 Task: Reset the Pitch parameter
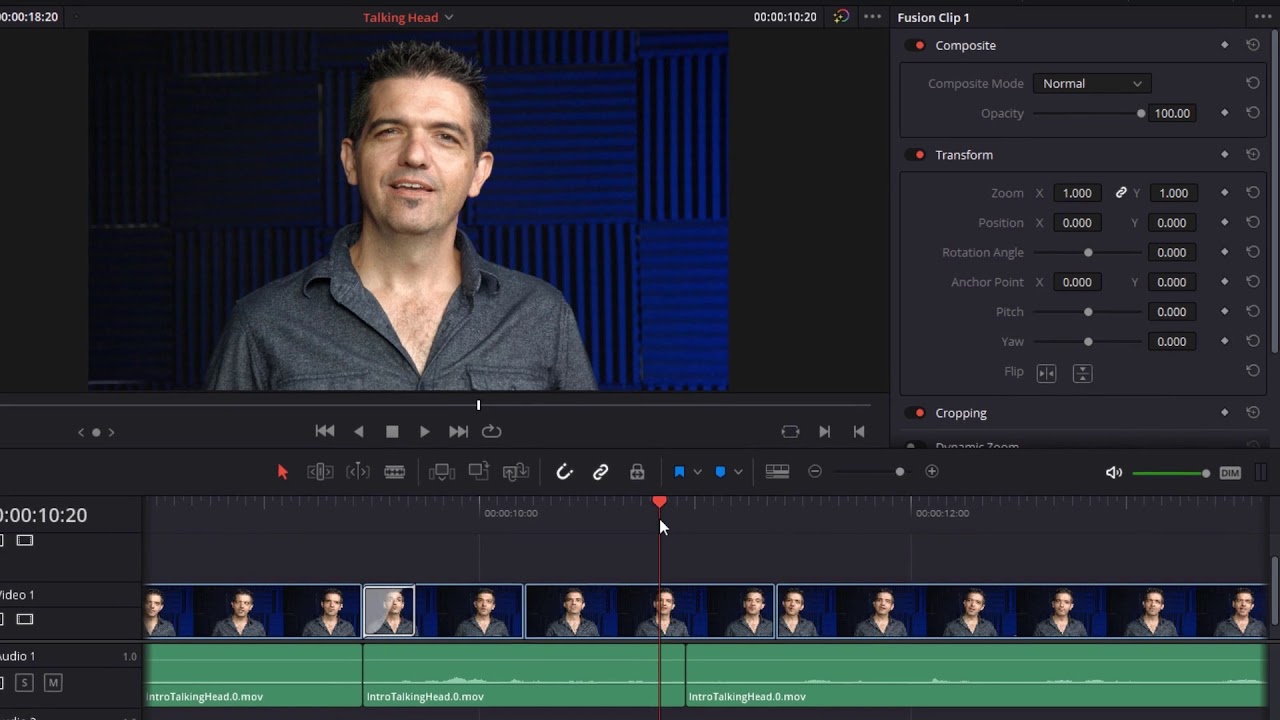point(1252,312)
